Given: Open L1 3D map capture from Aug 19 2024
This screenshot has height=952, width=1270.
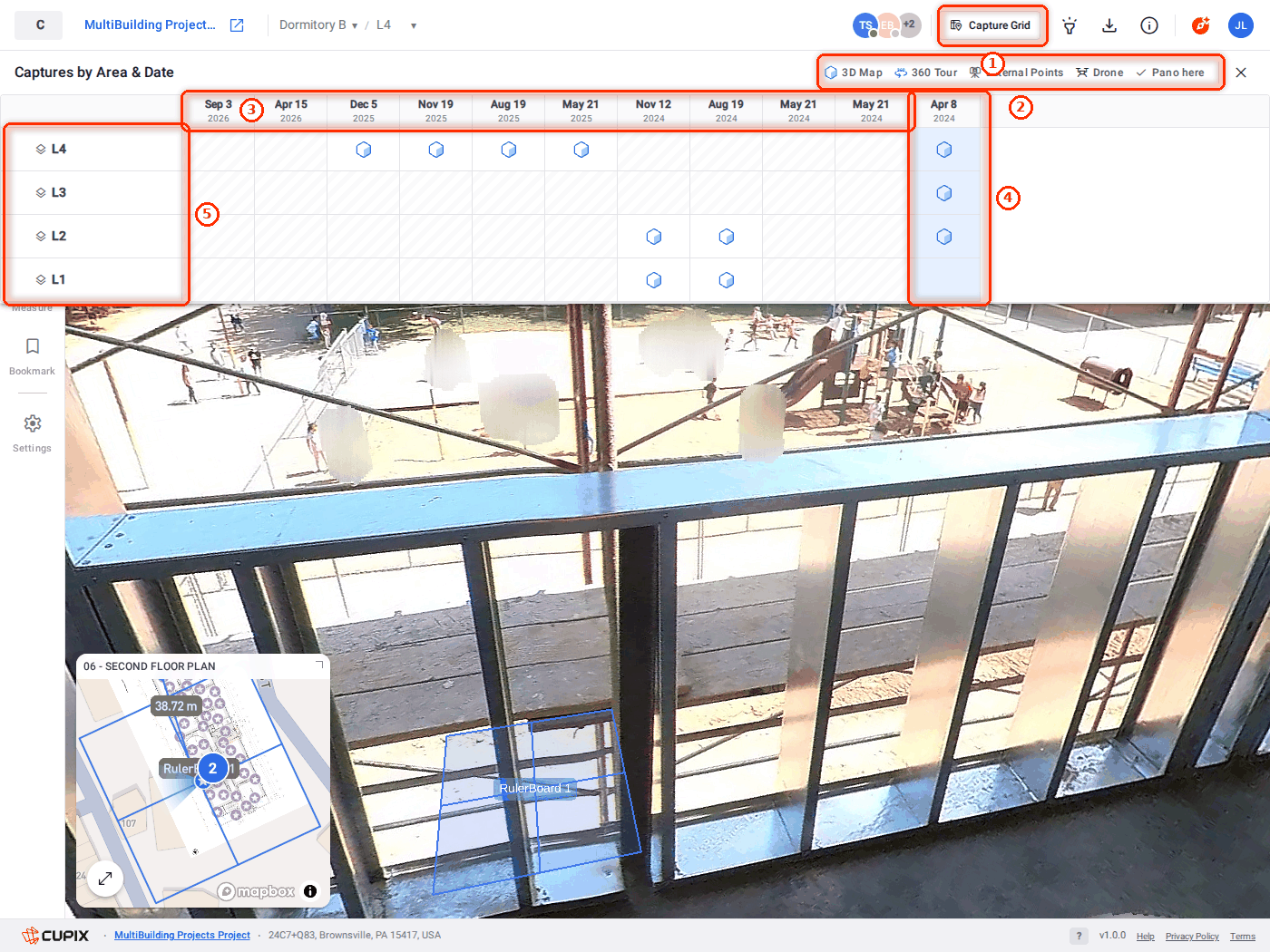Looking at the screenshot, I should coord(727,280).
